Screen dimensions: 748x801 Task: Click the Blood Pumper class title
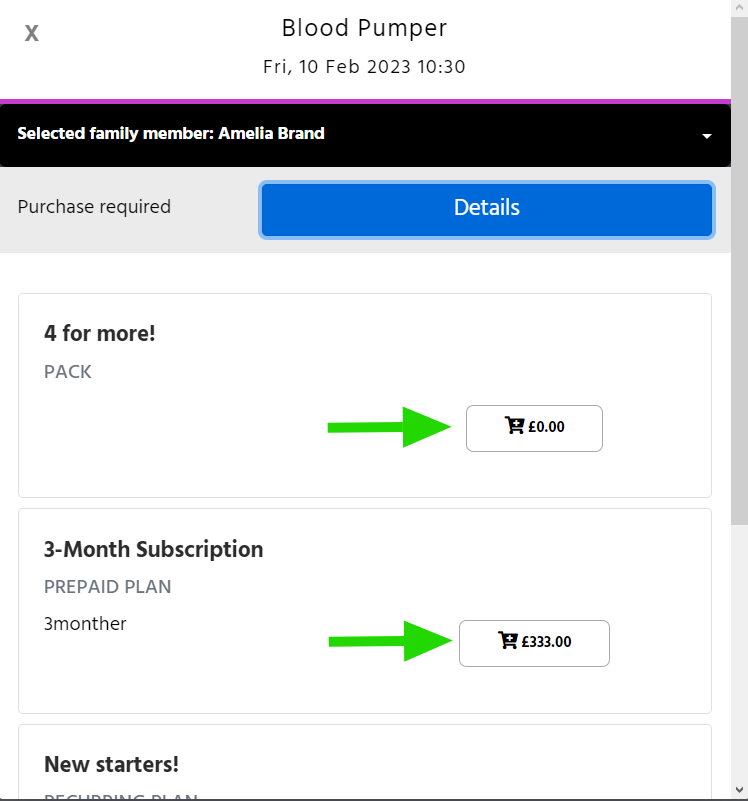click(x=364, y=28)
